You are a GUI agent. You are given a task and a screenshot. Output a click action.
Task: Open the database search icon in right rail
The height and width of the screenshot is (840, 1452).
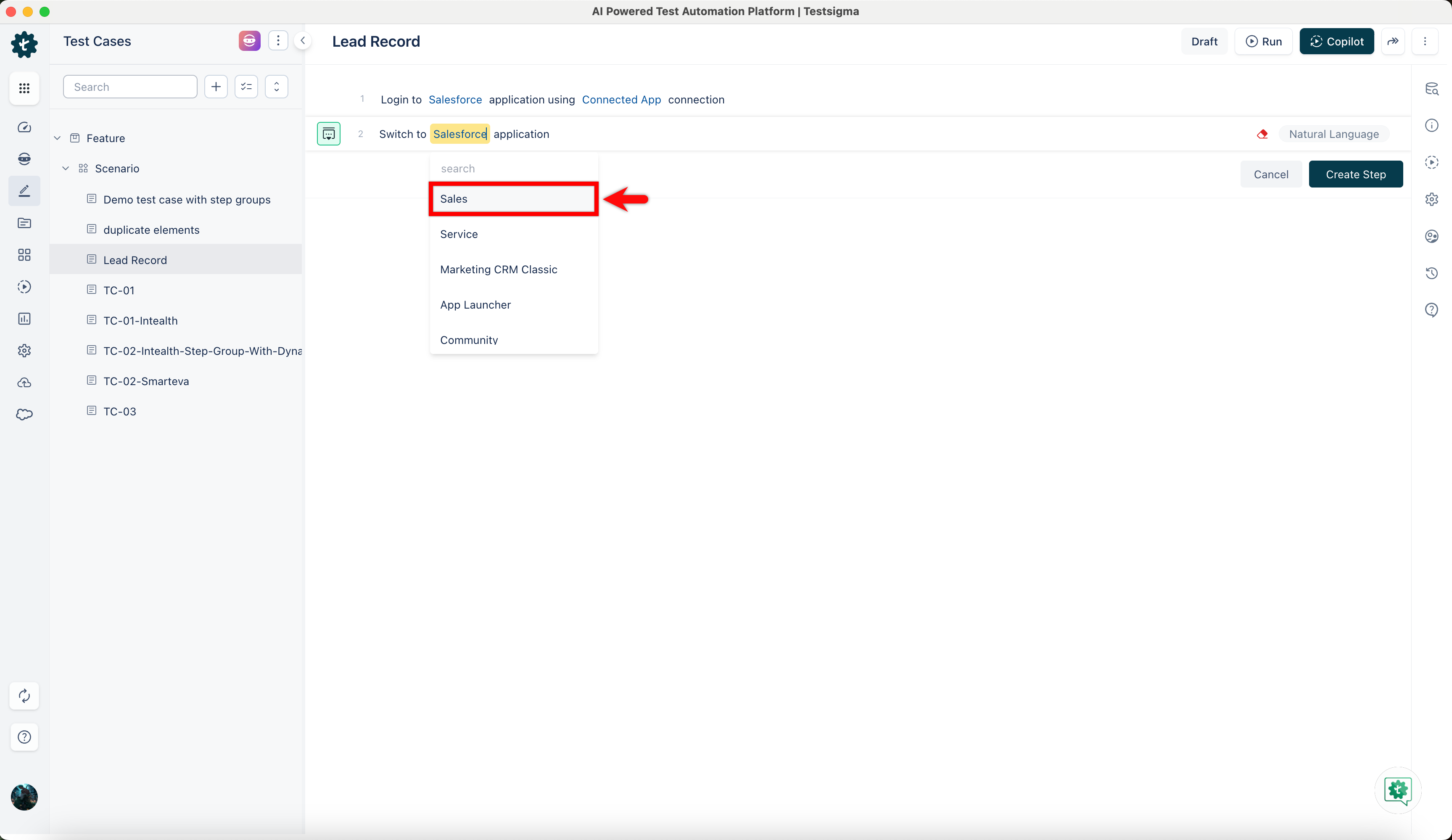pos(1432,89)
